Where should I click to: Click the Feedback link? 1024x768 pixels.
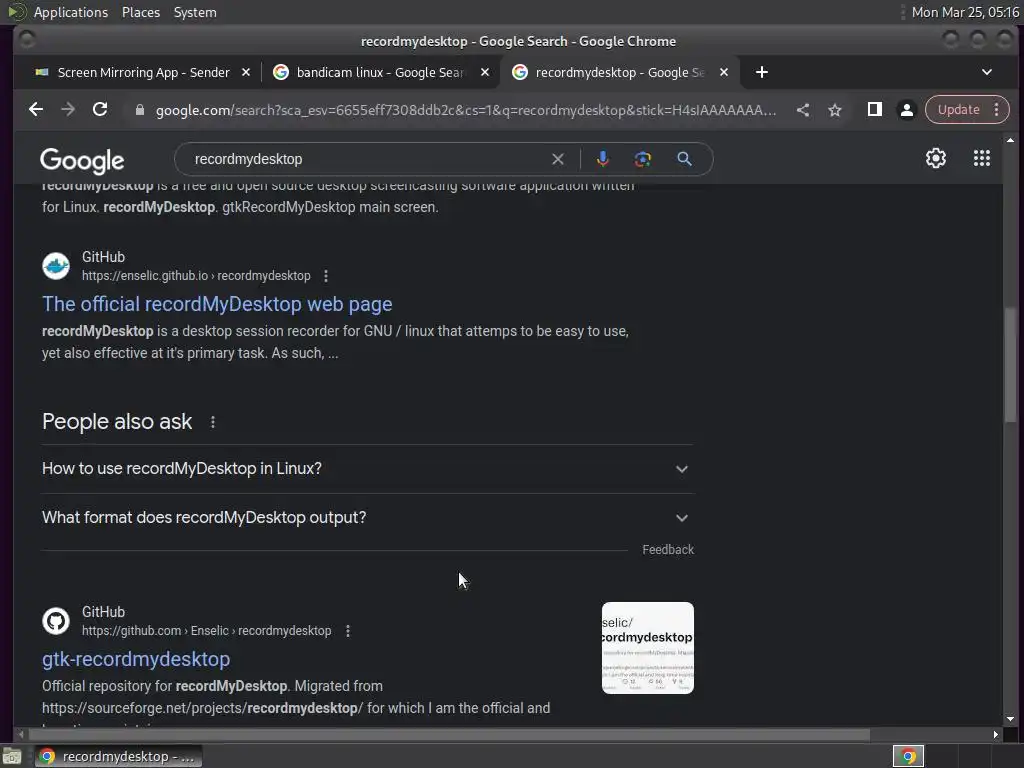pyautogui.click(x=667, y=550)
